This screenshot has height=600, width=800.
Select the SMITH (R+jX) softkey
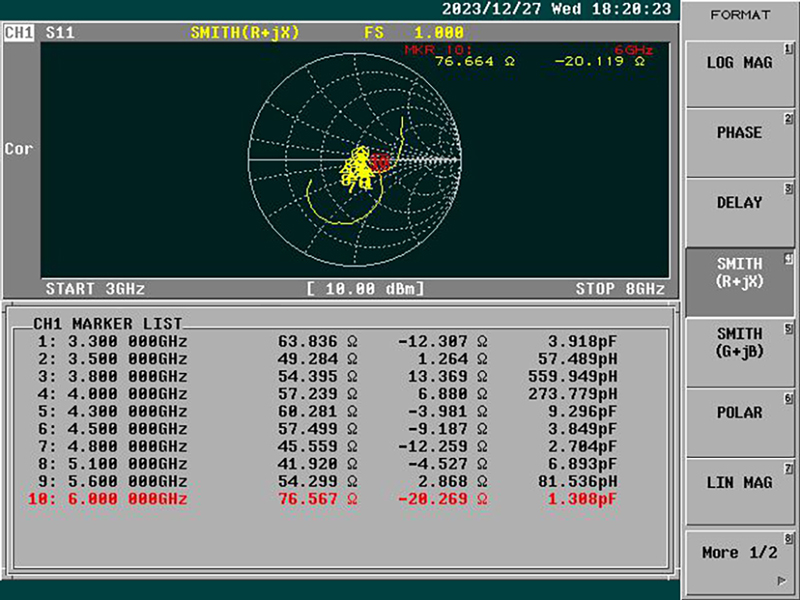[739, 283]
